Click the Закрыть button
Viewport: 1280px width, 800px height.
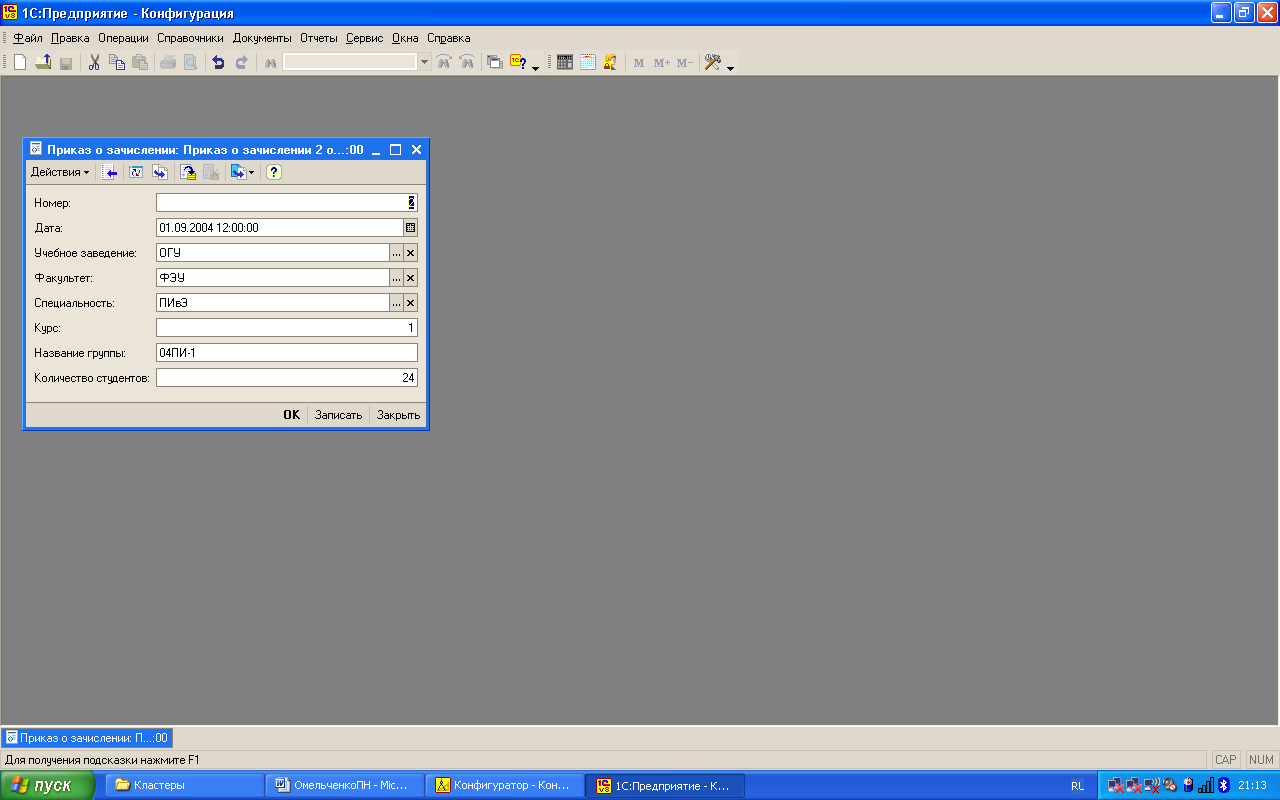(x=398, y=415)
